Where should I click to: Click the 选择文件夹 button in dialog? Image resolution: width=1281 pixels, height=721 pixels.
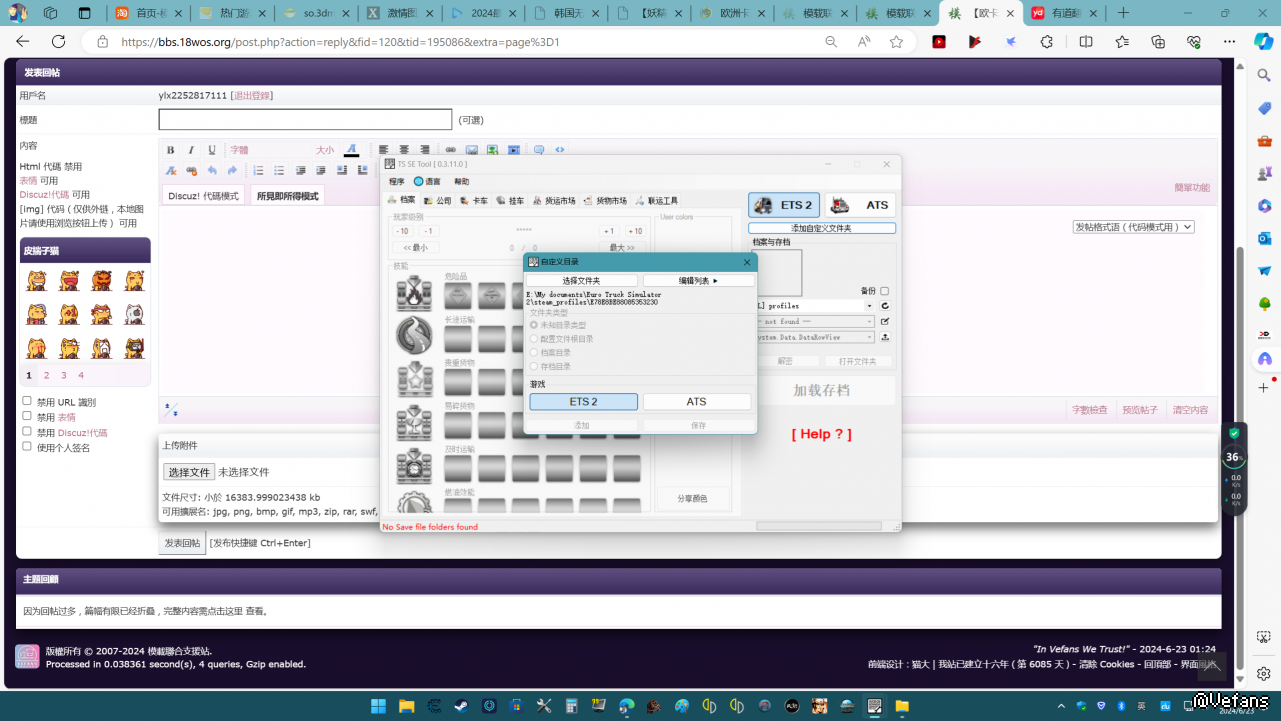582,281
